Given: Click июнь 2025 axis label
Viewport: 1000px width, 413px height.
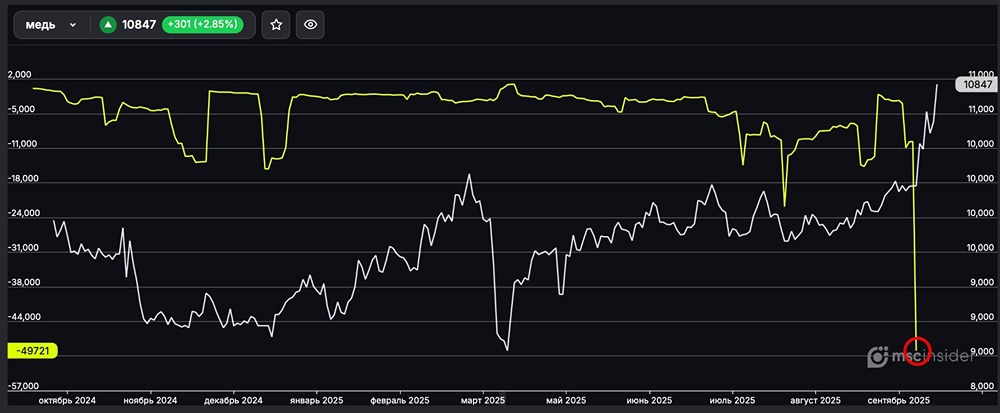Looking at the screenshot, I should point(649,398).
